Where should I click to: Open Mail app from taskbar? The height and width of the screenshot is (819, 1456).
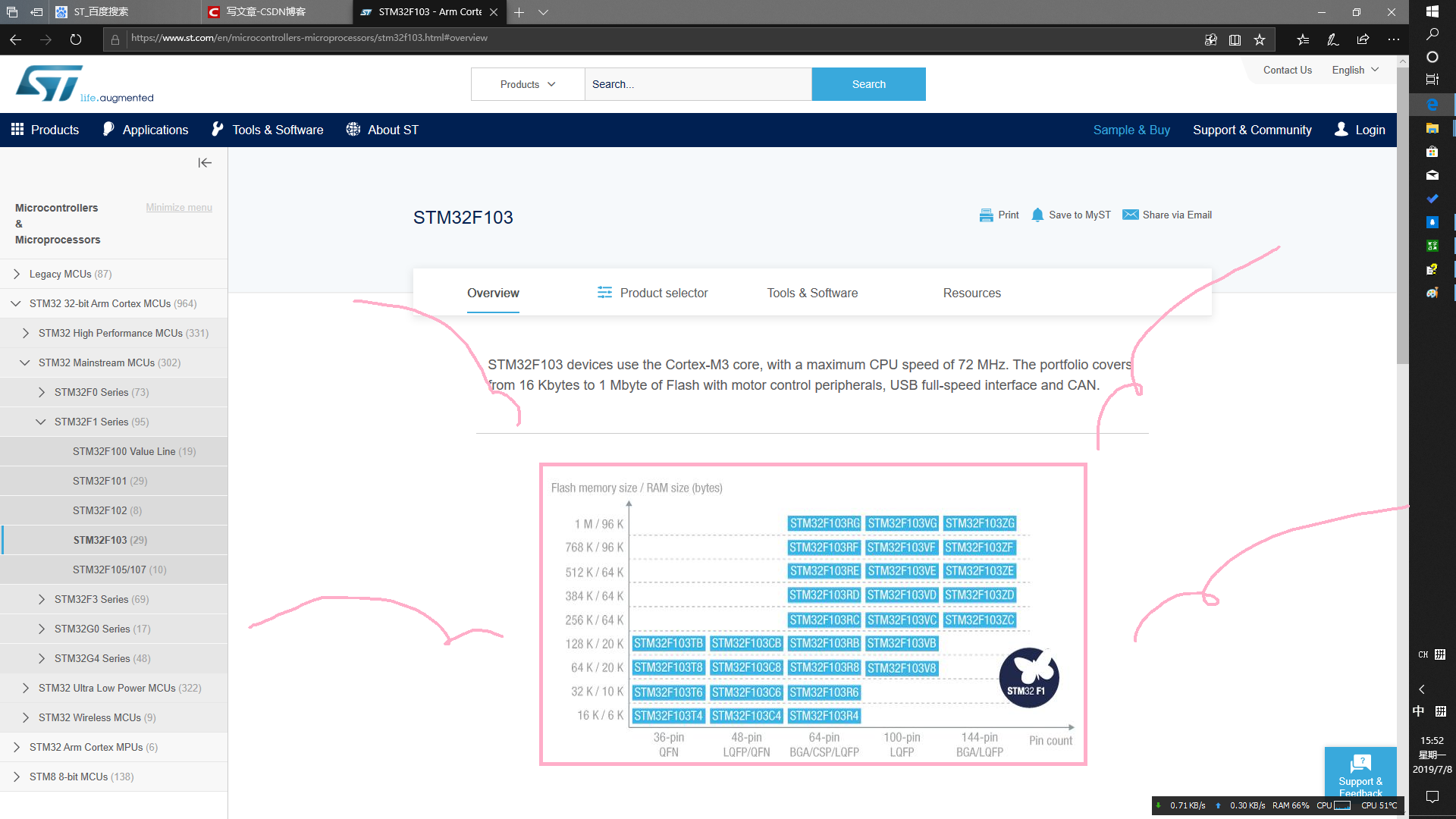coord(1432,175)
